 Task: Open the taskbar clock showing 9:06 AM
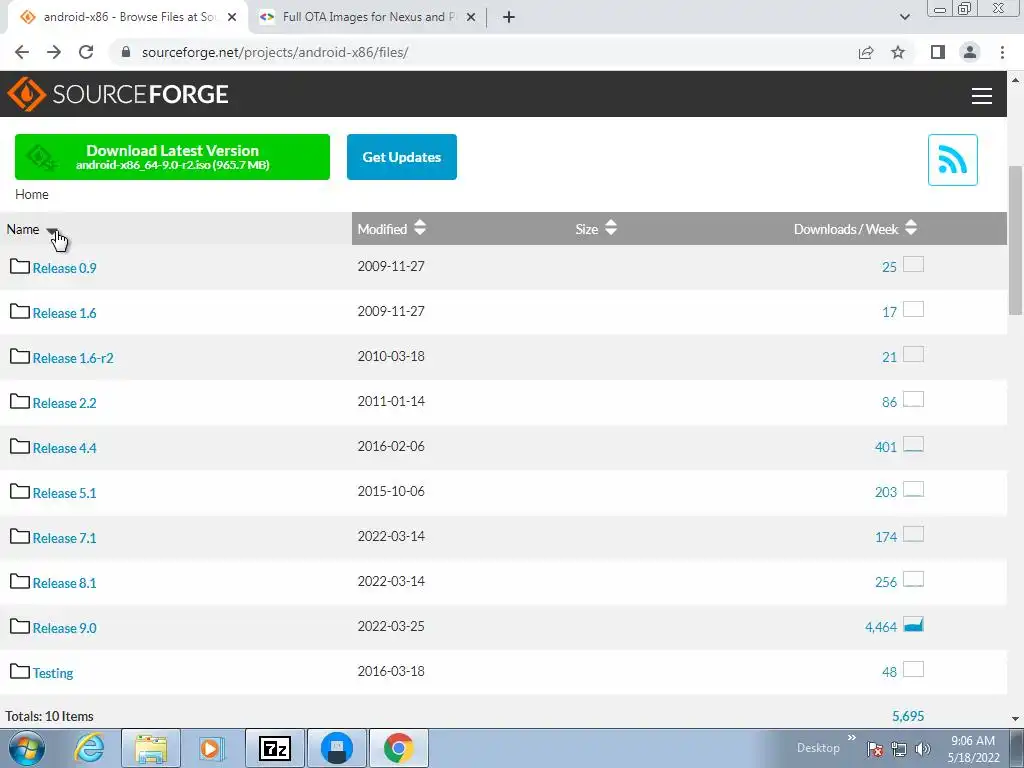973,749
